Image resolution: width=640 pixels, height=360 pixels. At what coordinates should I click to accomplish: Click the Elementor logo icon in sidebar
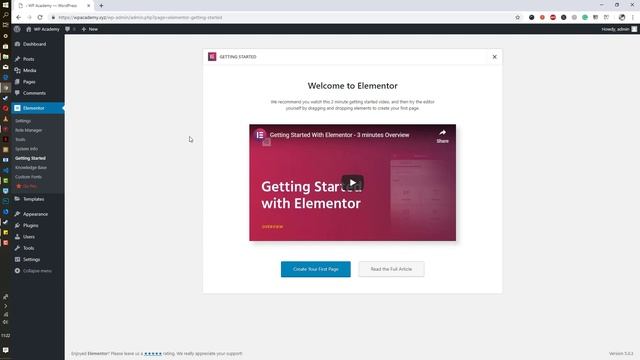point(17,108)
